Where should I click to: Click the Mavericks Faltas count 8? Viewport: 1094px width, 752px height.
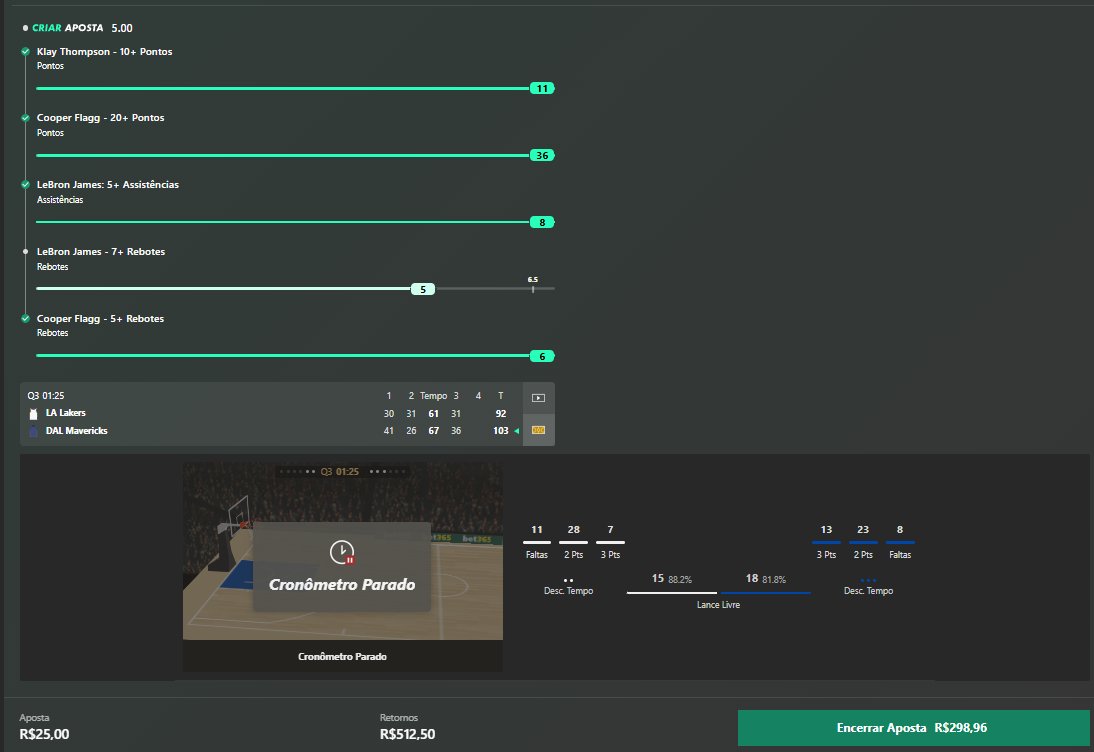click(900, 529)
